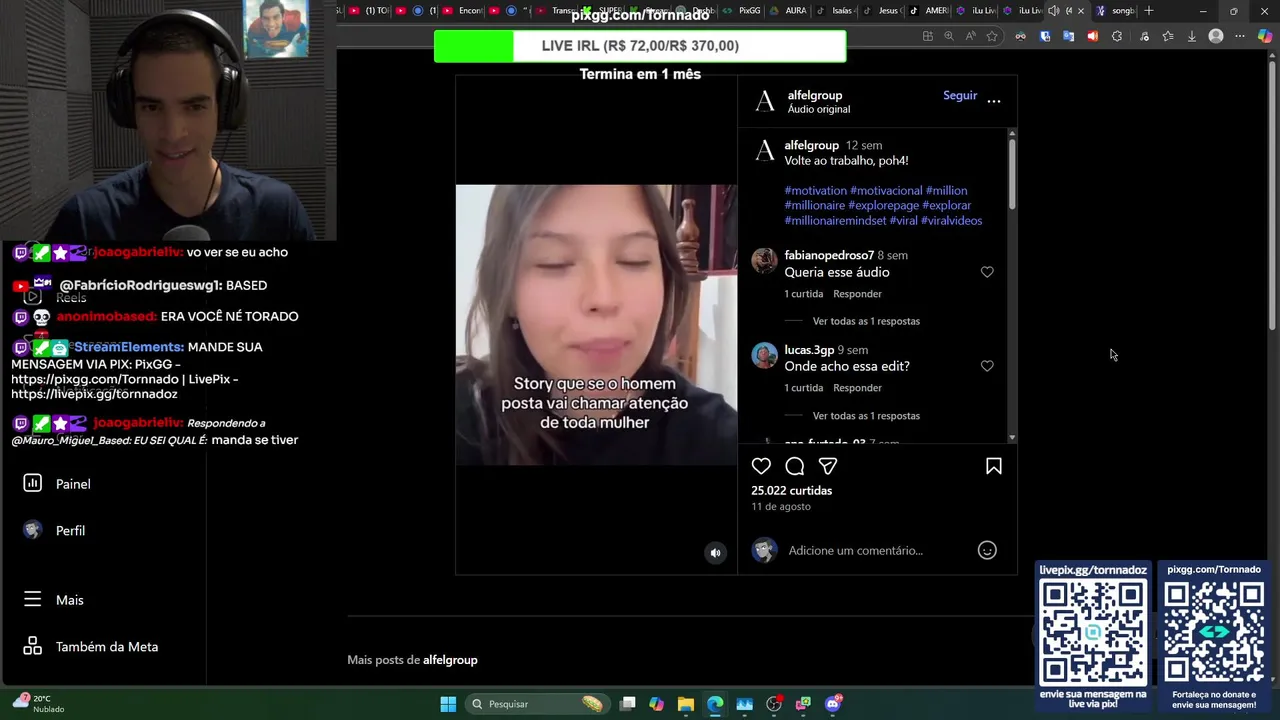
Task: Open the #millionairemindset hashtag link
Action: click(835, 220)
